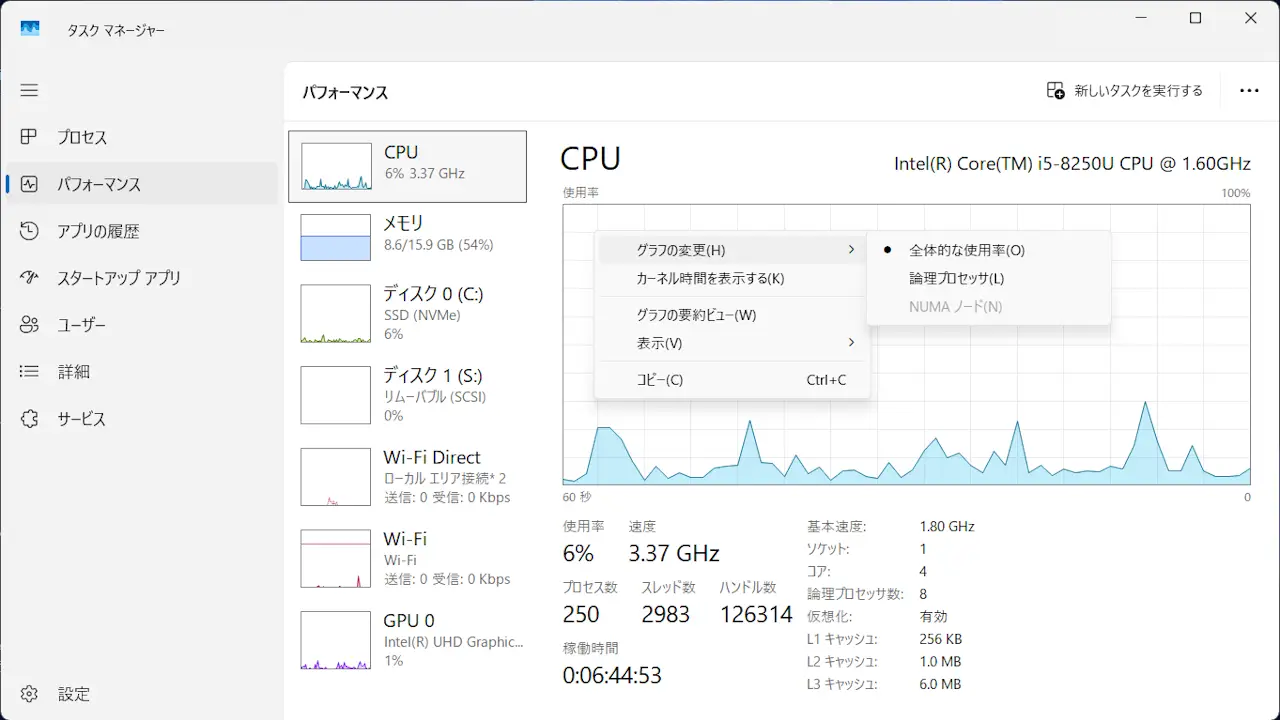Screen dimensions: 1280x720
Task: Open the three-dot more options menu
Action: [x=1249, y=91]
